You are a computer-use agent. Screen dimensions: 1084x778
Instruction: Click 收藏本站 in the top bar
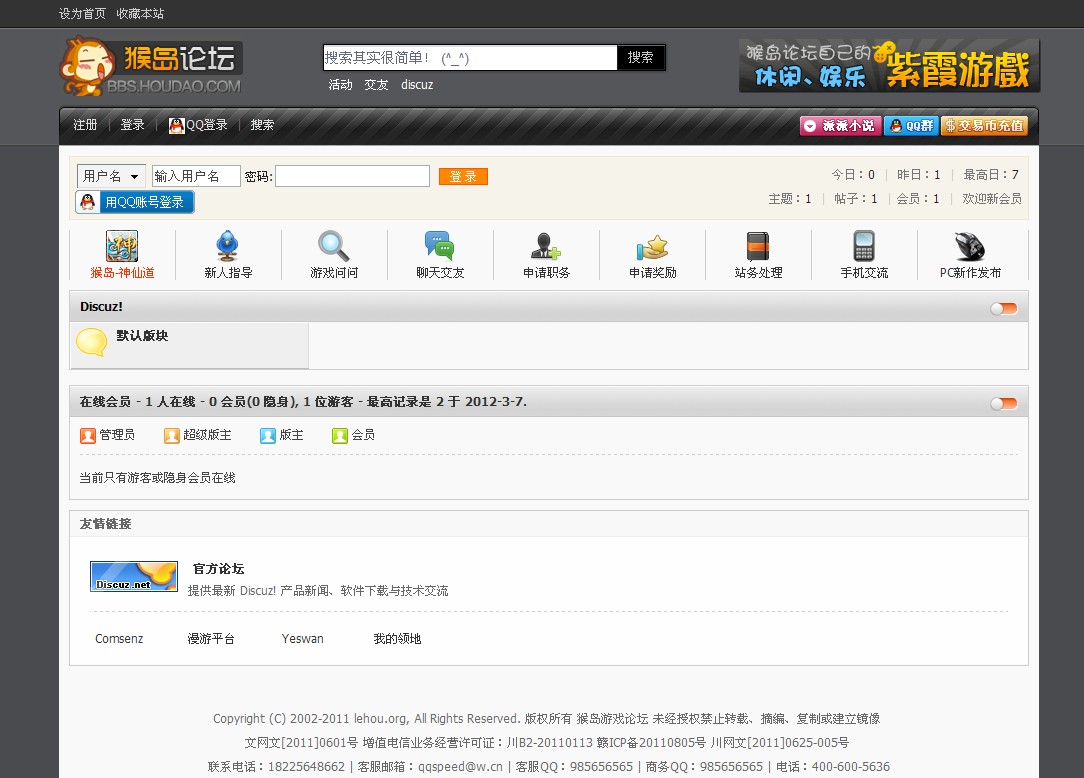point(140,14)
